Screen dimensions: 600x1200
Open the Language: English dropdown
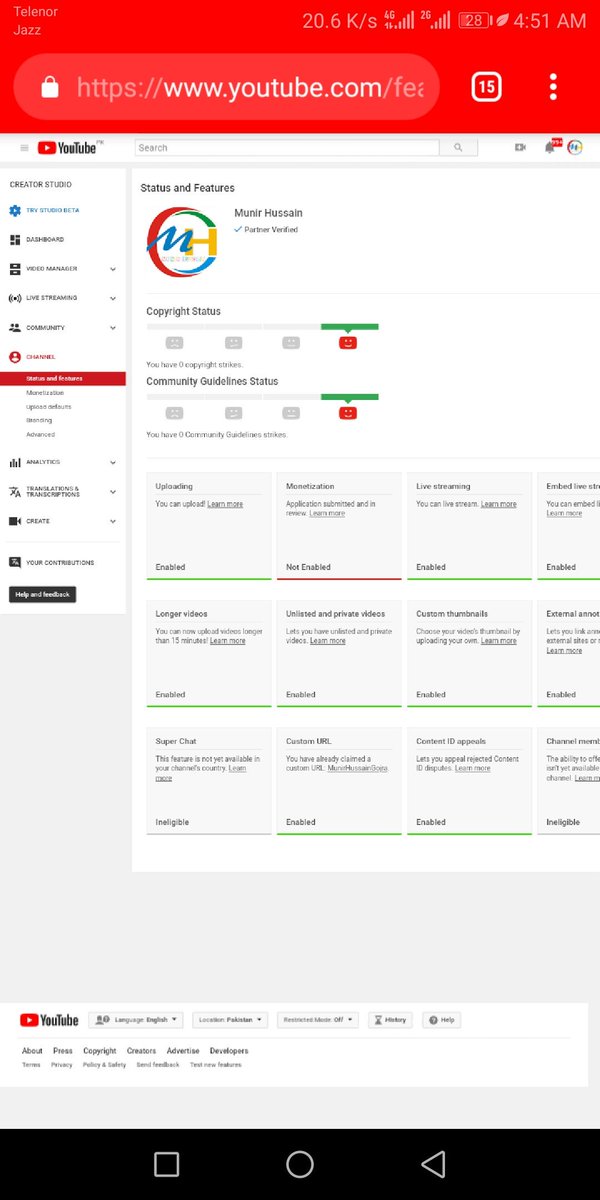click(136, 1020)
